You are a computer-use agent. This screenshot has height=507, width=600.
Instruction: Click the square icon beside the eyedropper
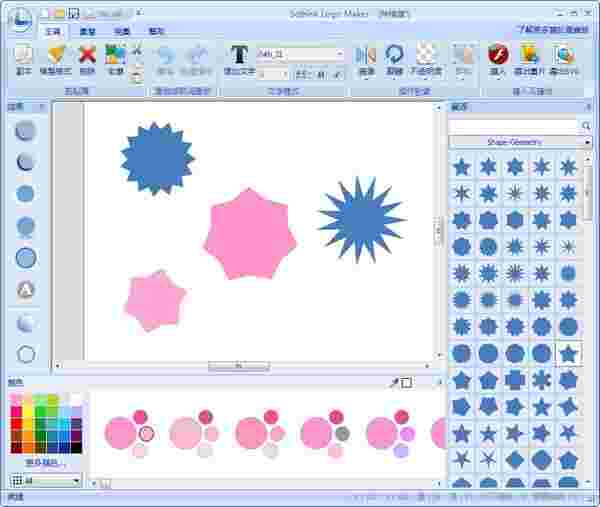click(x=406, y=382)
